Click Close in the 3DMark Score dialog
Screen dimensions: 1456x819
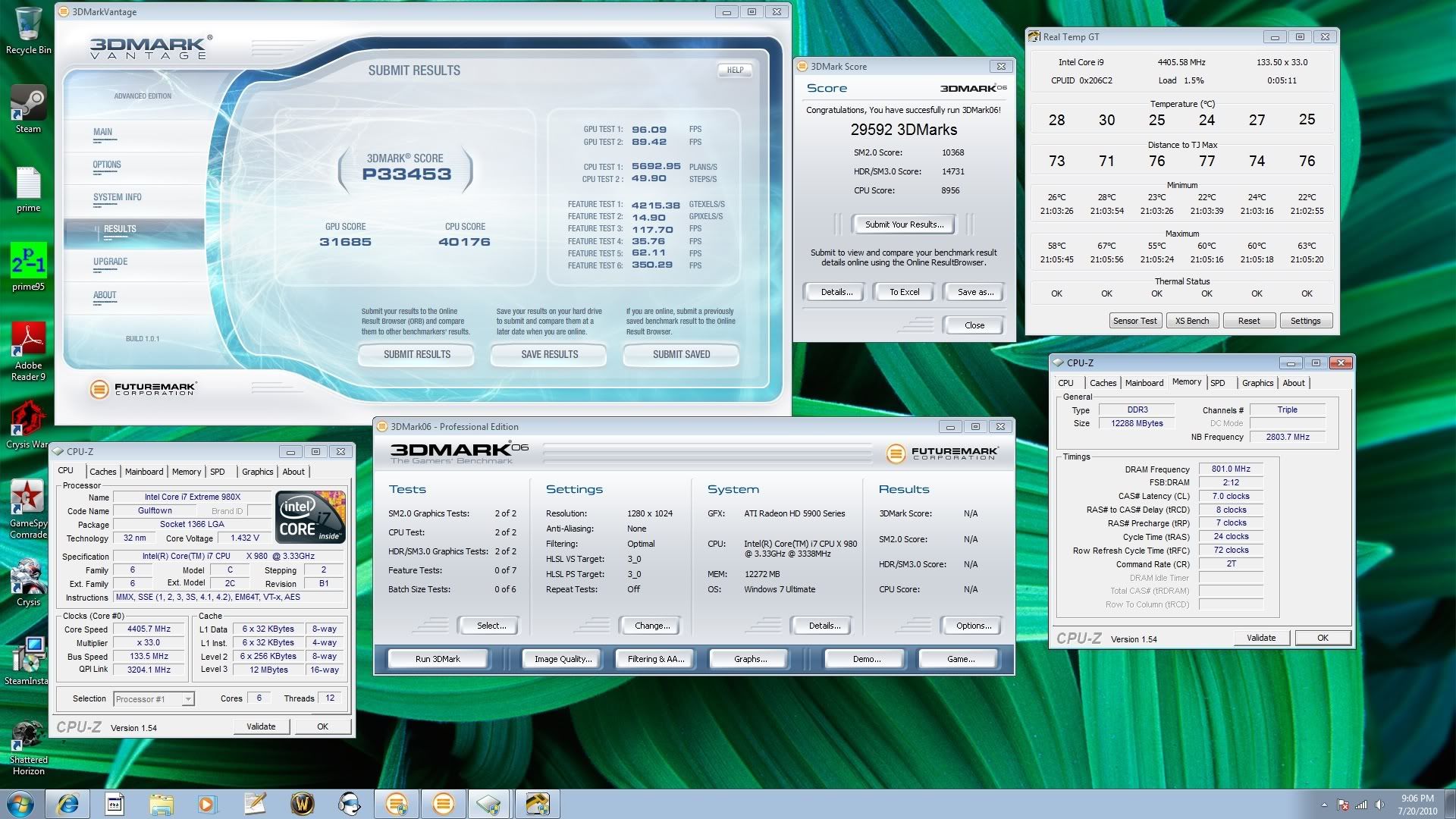coord(974,325)
